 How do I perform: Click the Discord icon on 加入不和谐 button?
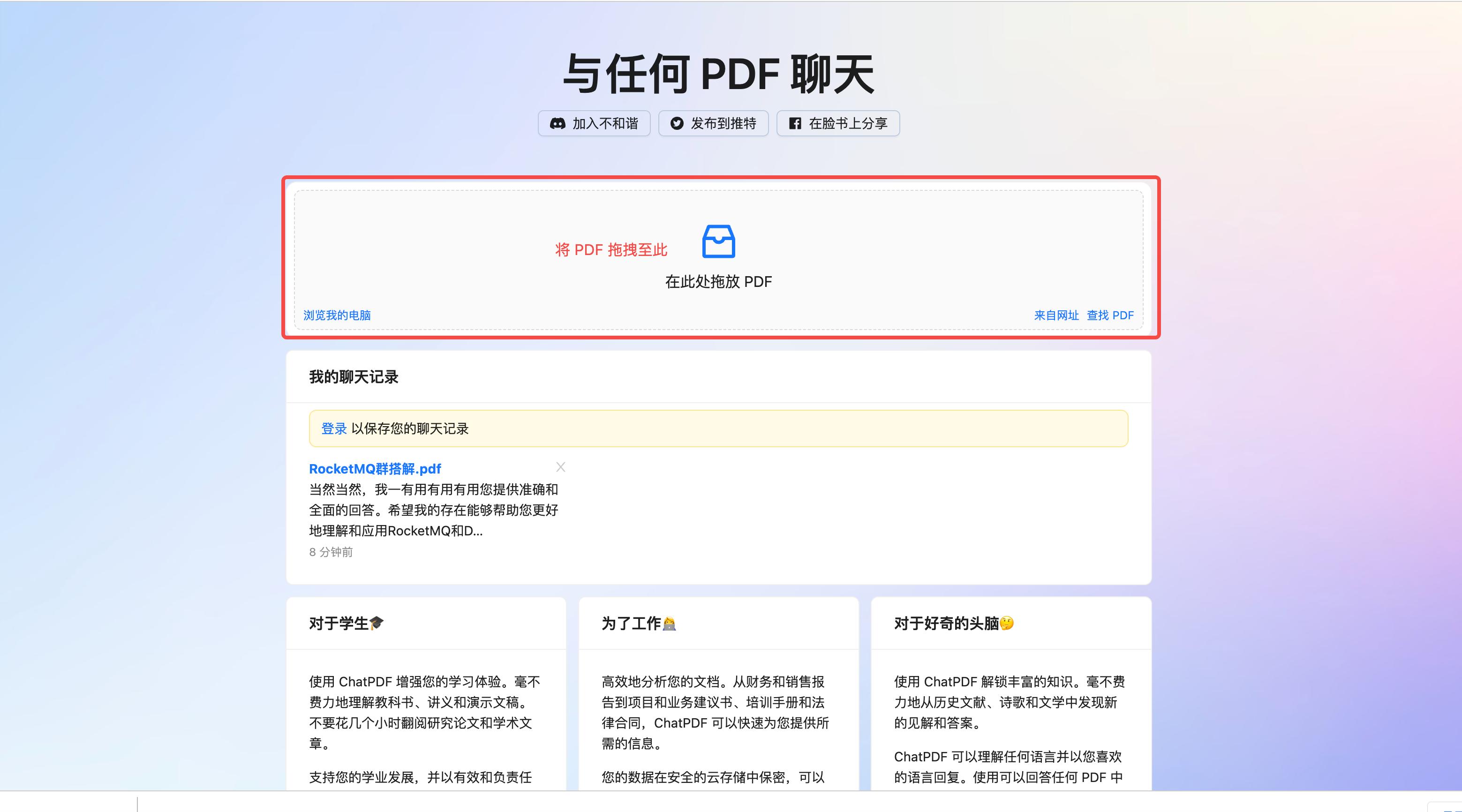(558, 123)
